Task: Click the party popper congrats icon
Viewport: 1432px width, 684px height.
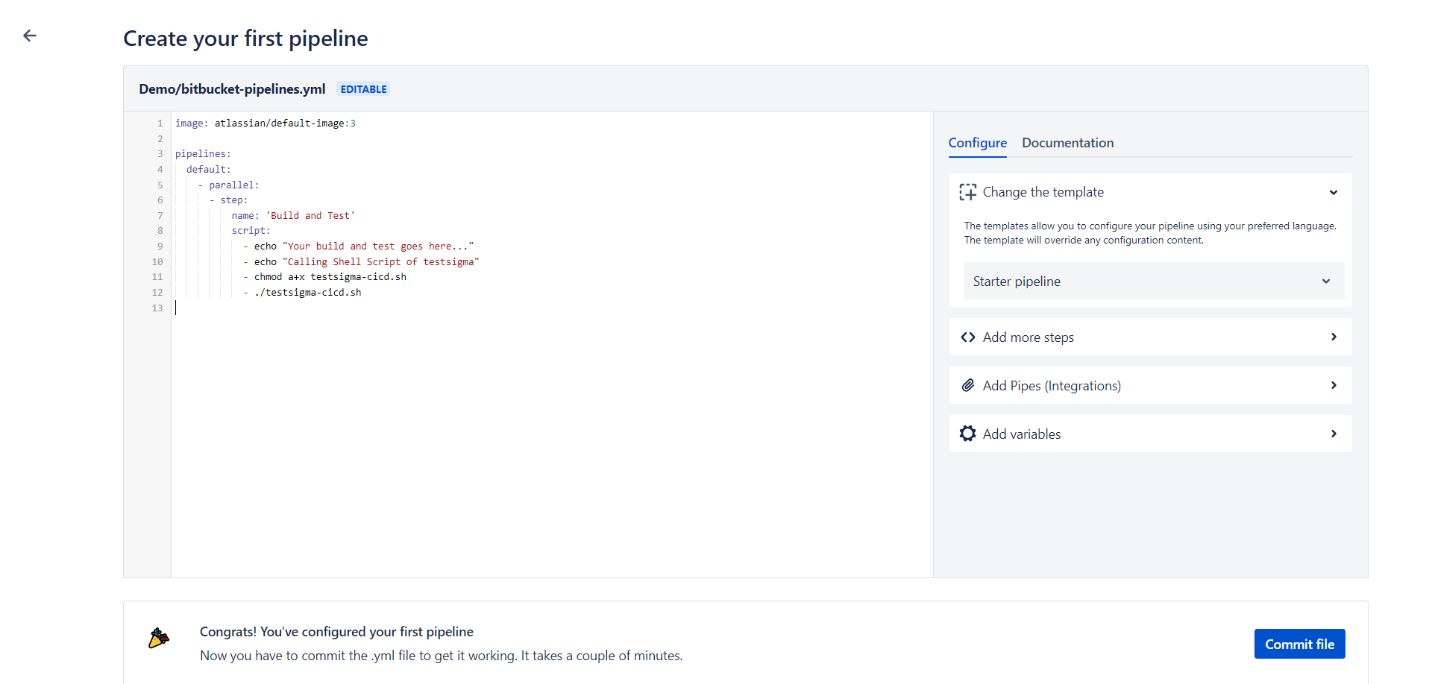Action: click(159, 638)
